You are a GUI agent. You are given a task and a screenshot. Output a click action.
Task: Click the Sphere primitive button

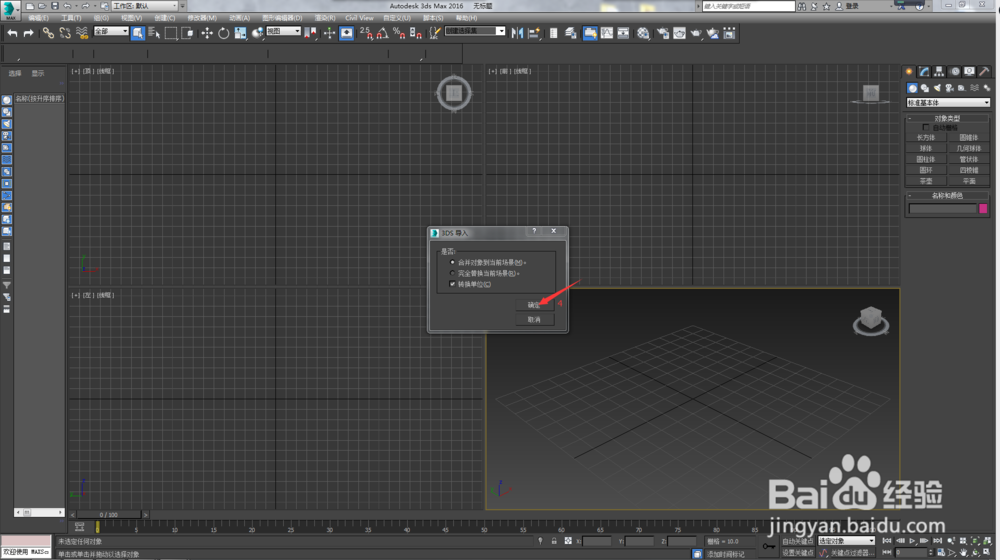tap(925, 149)
